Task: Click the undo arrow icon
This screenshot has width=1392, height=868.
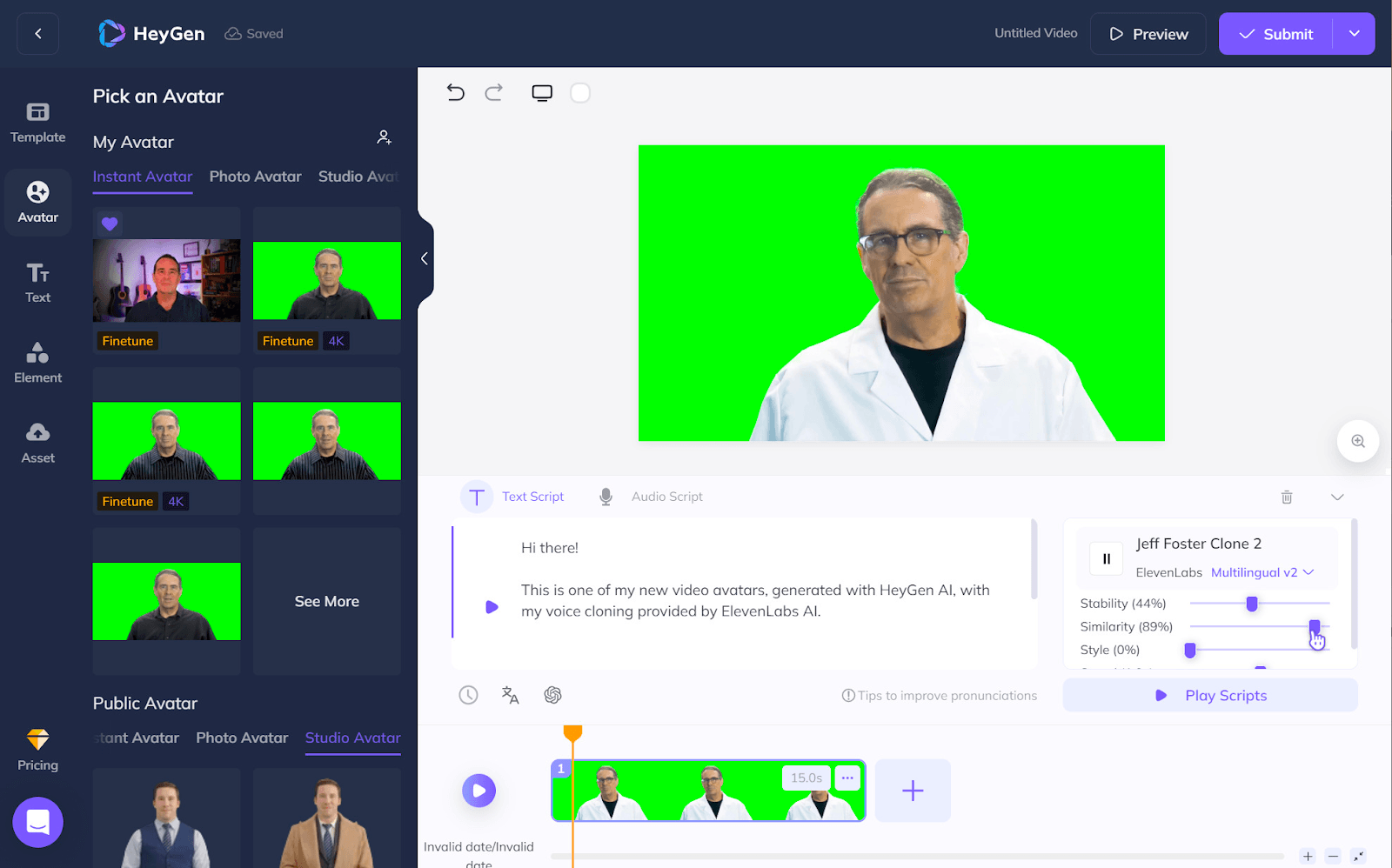Action: pyautogui.click(x=455, y=92)
